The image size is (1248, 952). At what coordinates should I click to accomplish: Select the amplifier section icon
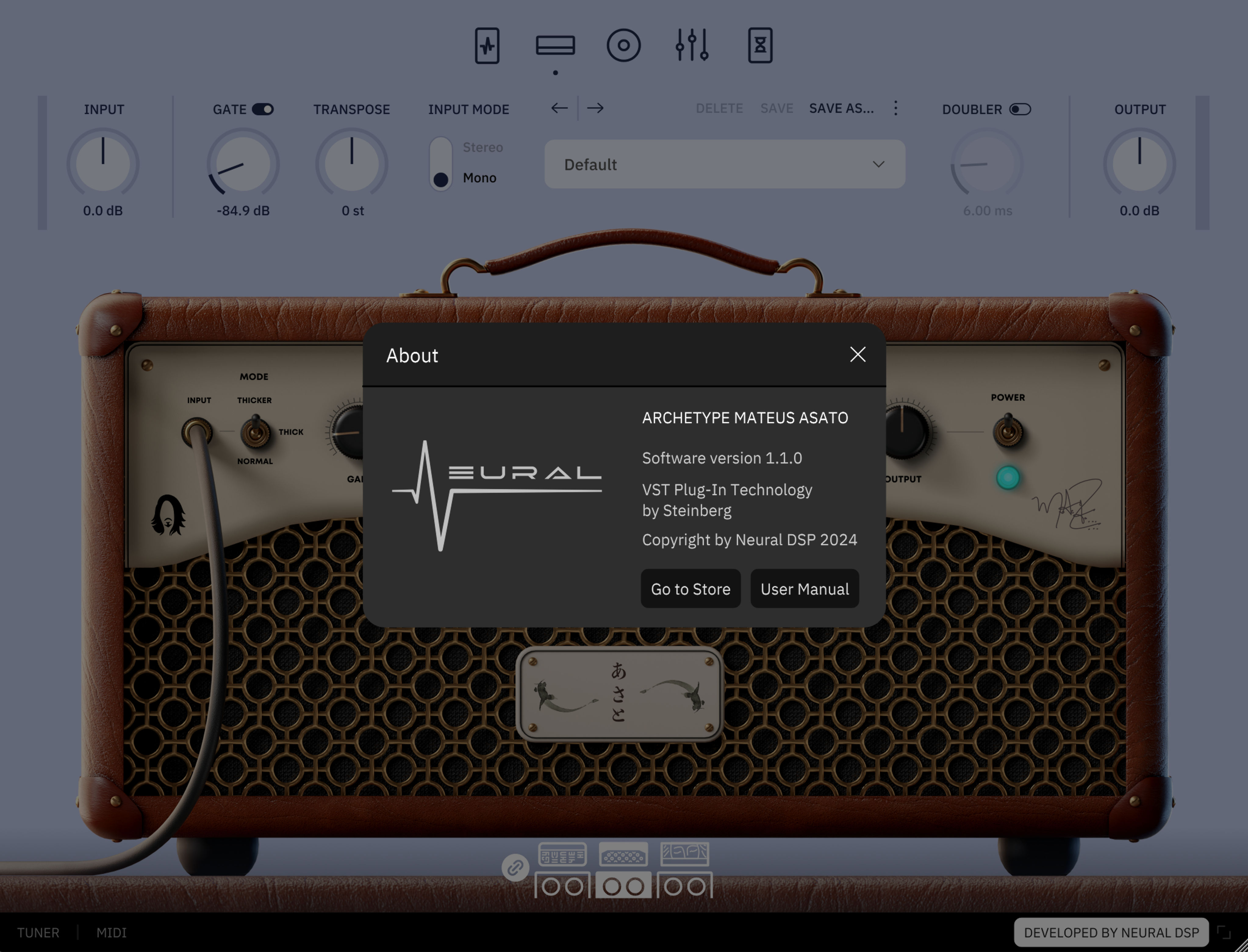click(x=555, y=45)
